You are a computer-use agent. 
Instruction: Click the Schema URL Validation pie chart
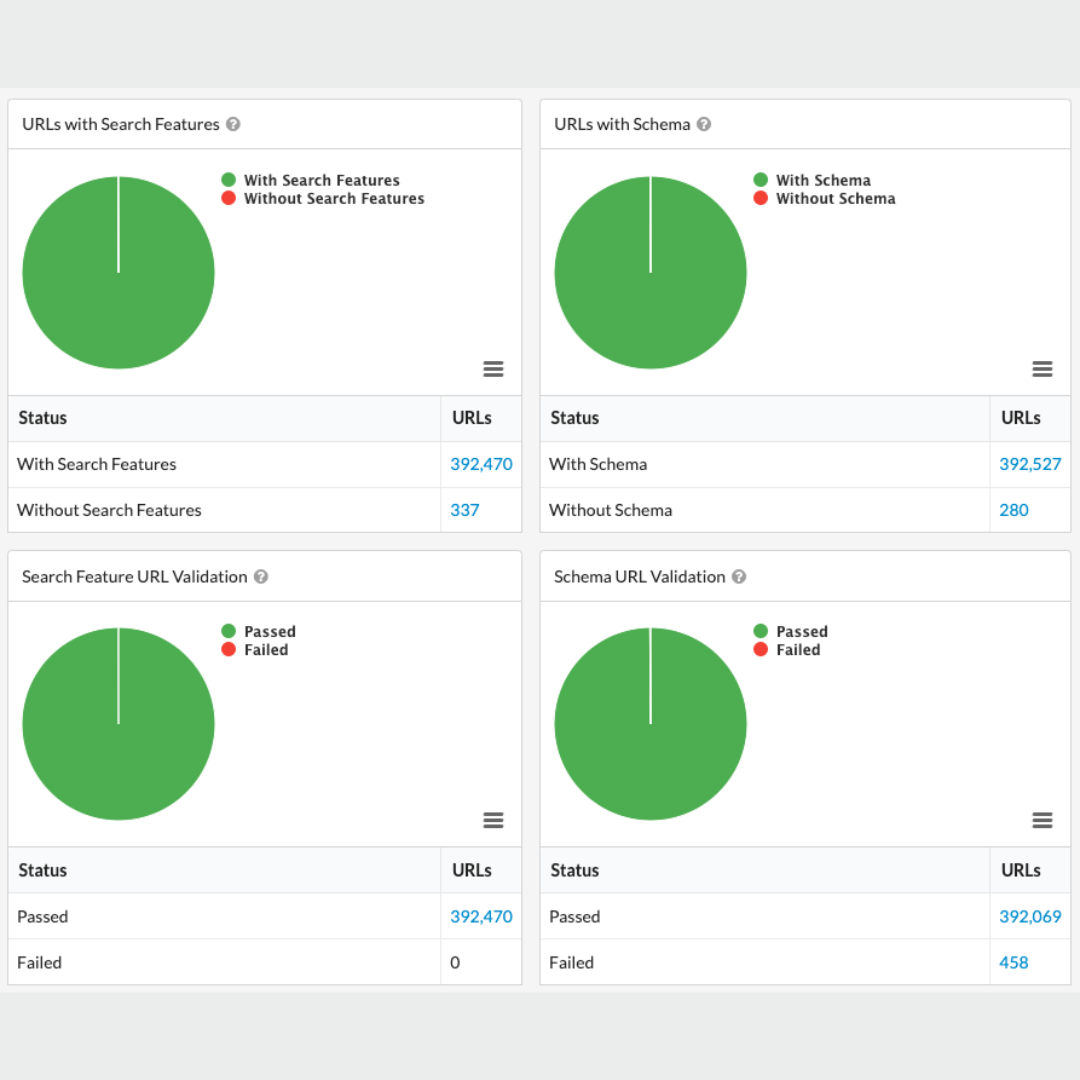point(650,750)
